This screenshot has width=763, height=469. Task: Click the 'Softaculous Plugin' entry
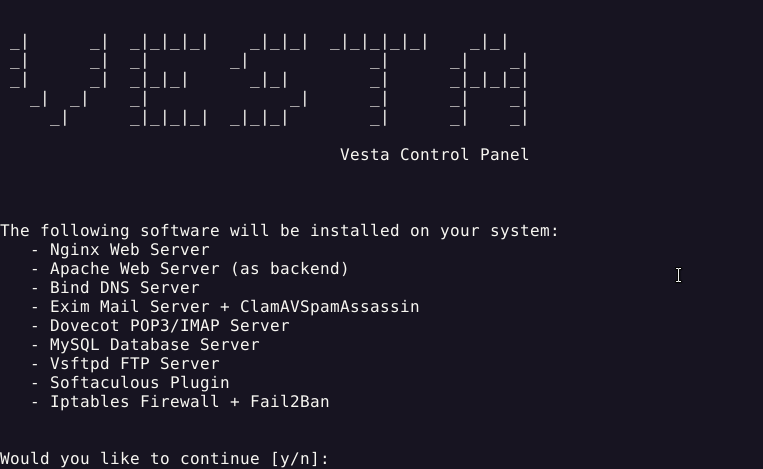tap(140, 382)
